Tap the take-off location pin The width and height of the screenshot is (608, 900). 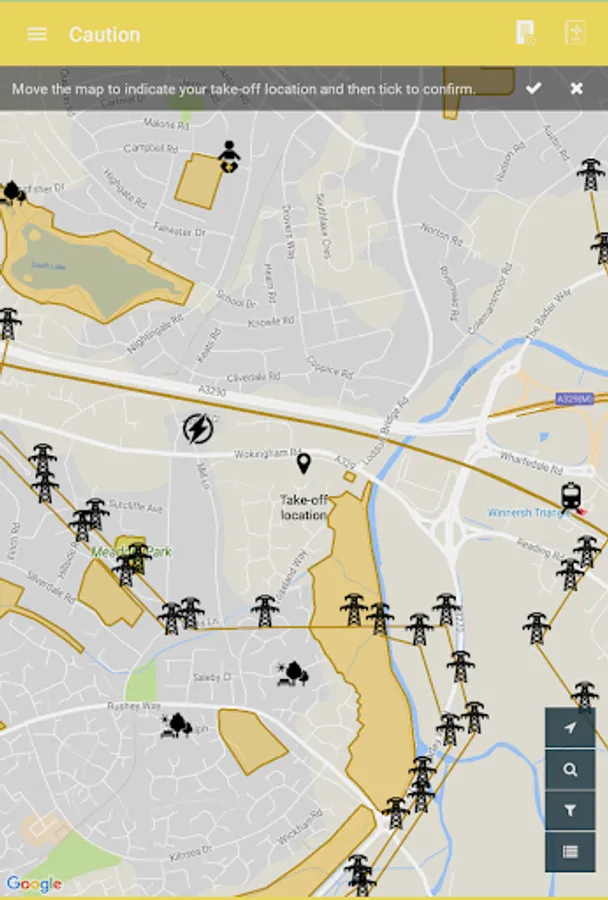pyautogui.click(x=304, y=463)
